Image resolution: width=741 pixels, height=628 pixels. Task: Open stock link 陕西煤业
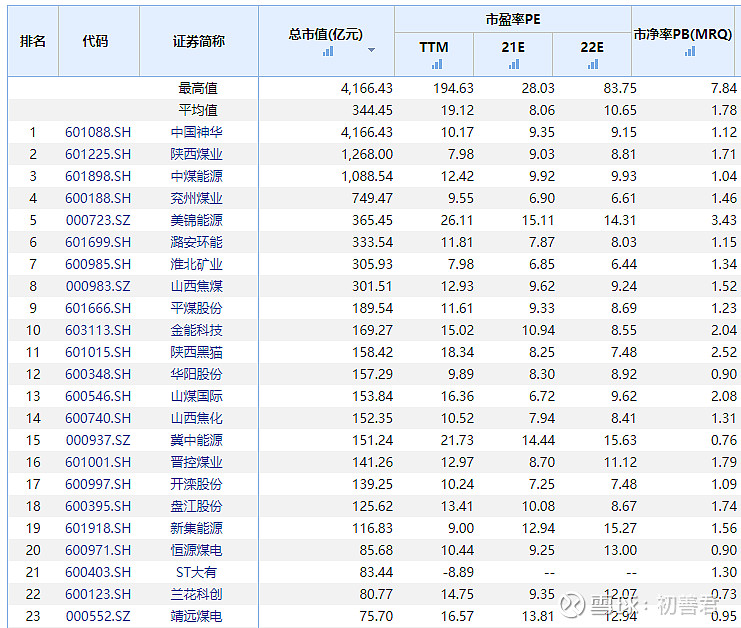[x=197, y=155]
